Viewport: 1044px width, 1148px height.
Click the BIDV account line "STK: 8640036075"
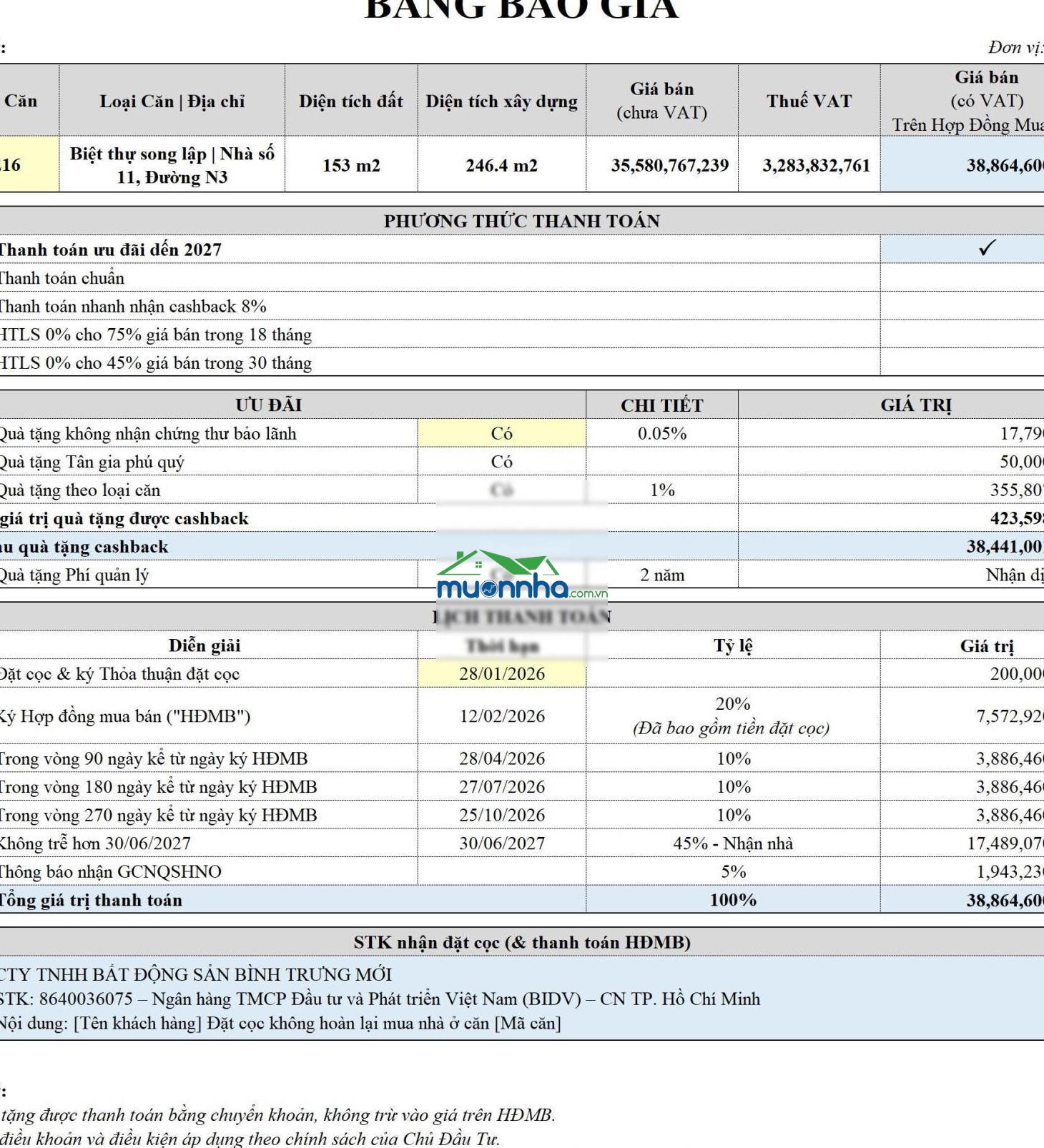pyautogui.click(x=380, y=999)
